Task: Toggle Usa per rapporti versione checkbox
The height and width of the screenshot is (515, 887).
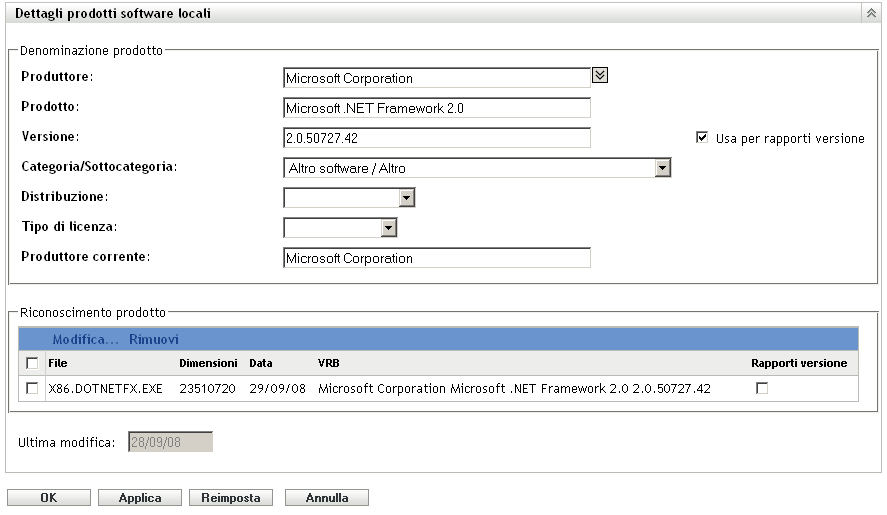Action: (702, 138)
